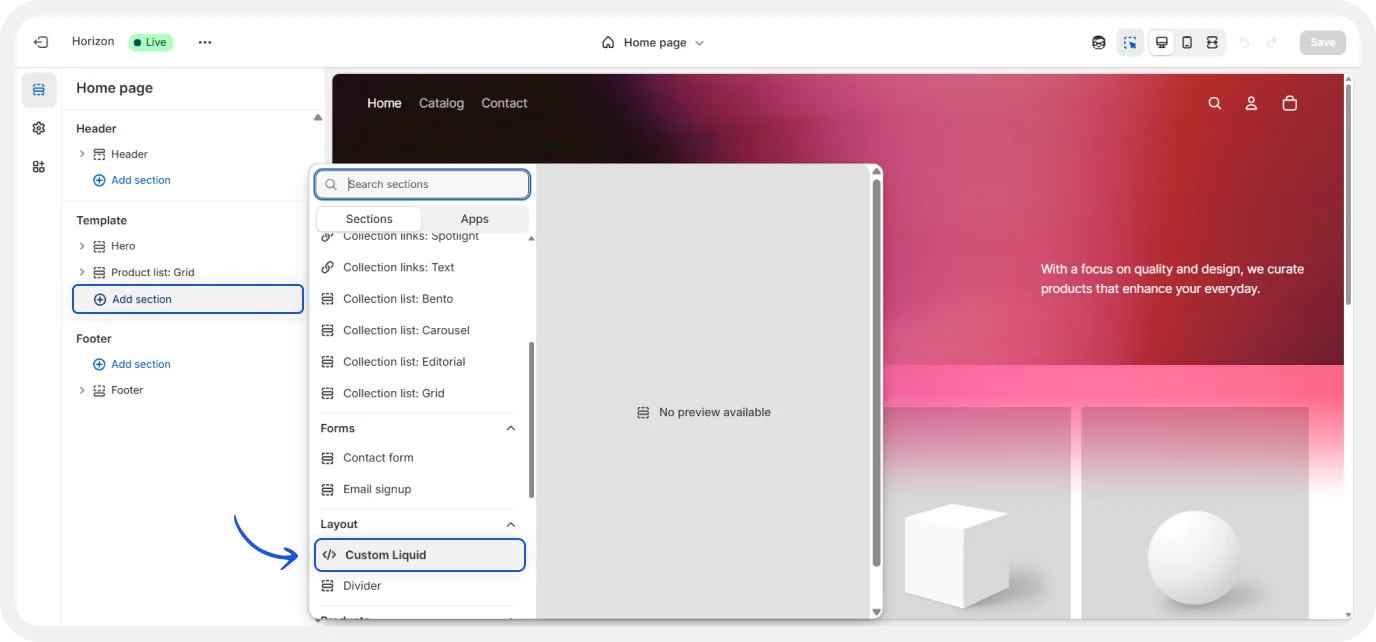The width and height of the screenshot is (1376, 642).
Task: Collapse the Layout category chevron
Action: tap(510, 524)
